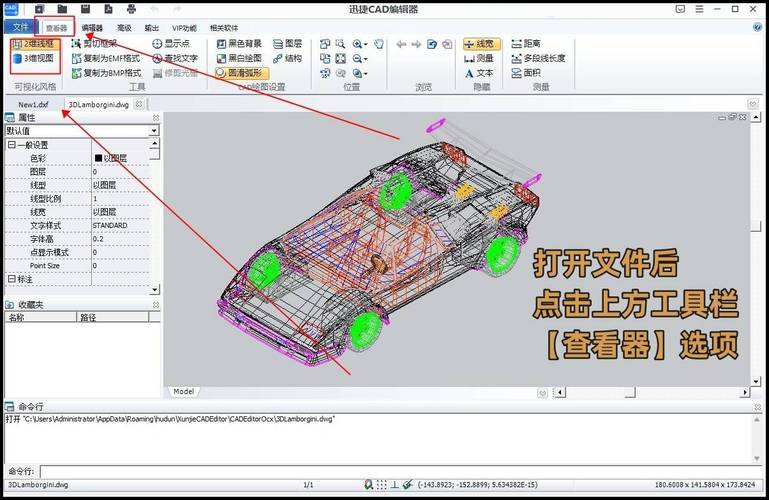Toggle the 黑色背景 black background
Viewport: 769px width, 500px height.
[x=239, y=44]
